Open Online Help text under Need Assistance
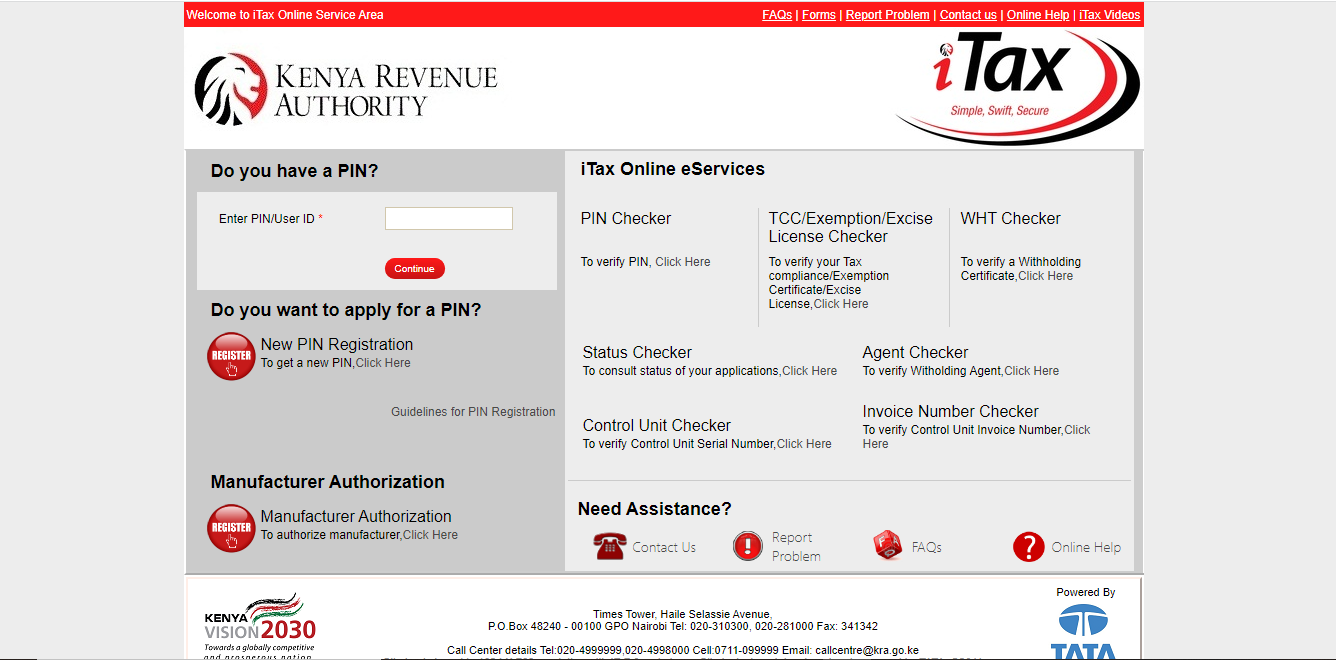 point(1086,547)
